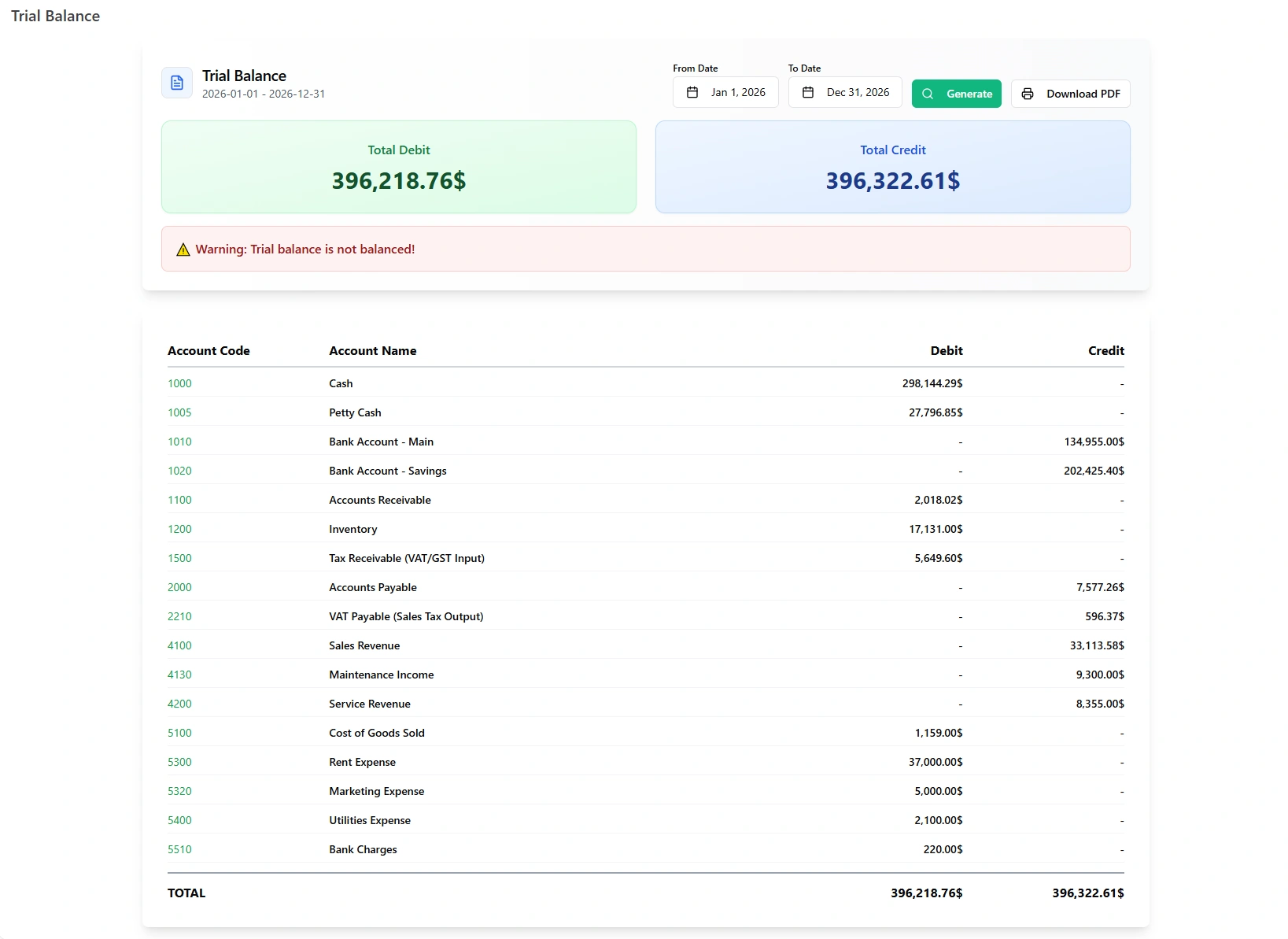The width and height of the screenshot is (1288, 939).
Task: Open account code 1000 Cash
Action: point(179,383)
